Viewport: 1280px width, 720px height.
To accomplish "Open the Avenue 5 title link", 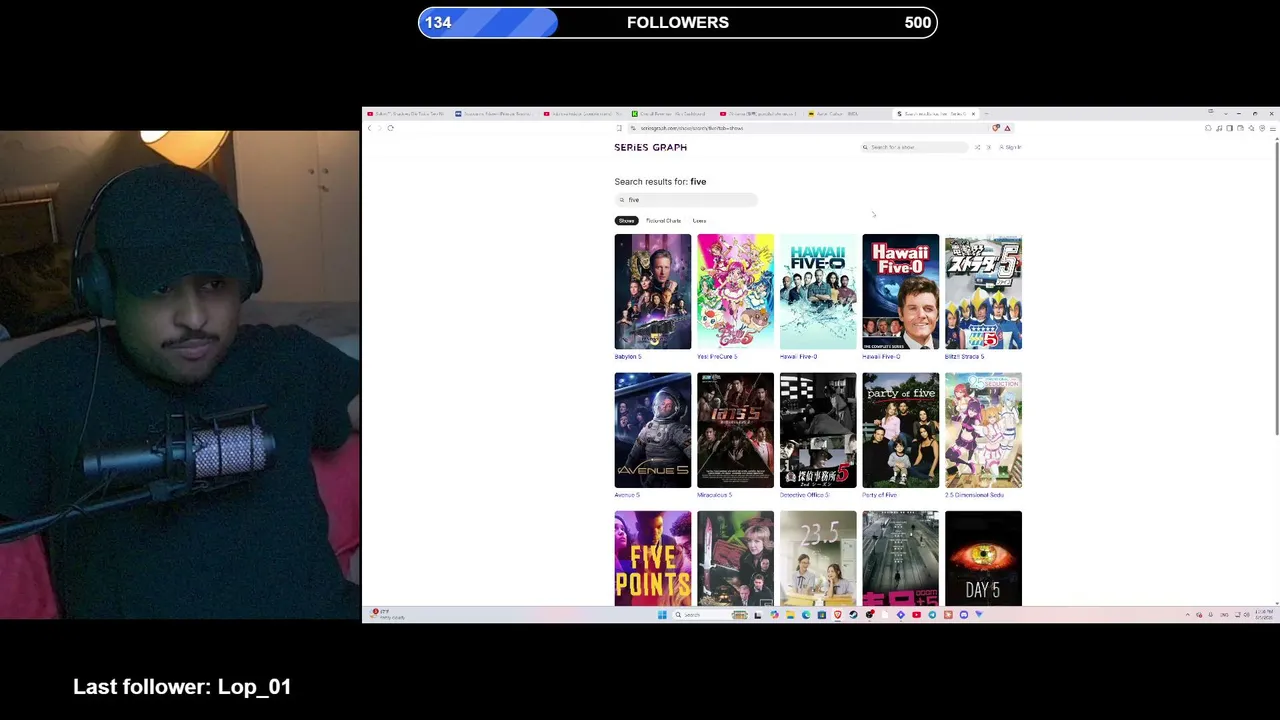I will click(x=627, y=495).
